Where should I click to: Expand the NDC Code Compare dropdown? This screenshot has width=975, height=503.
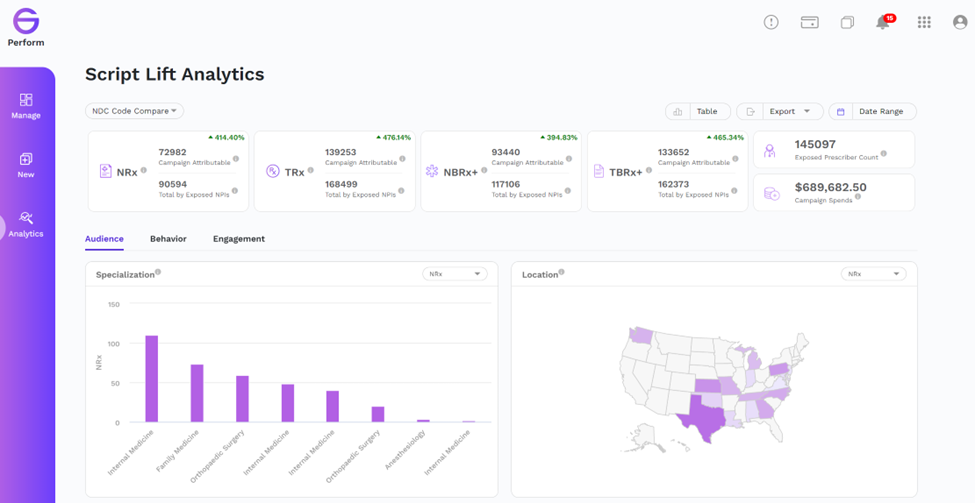(134, 111)
